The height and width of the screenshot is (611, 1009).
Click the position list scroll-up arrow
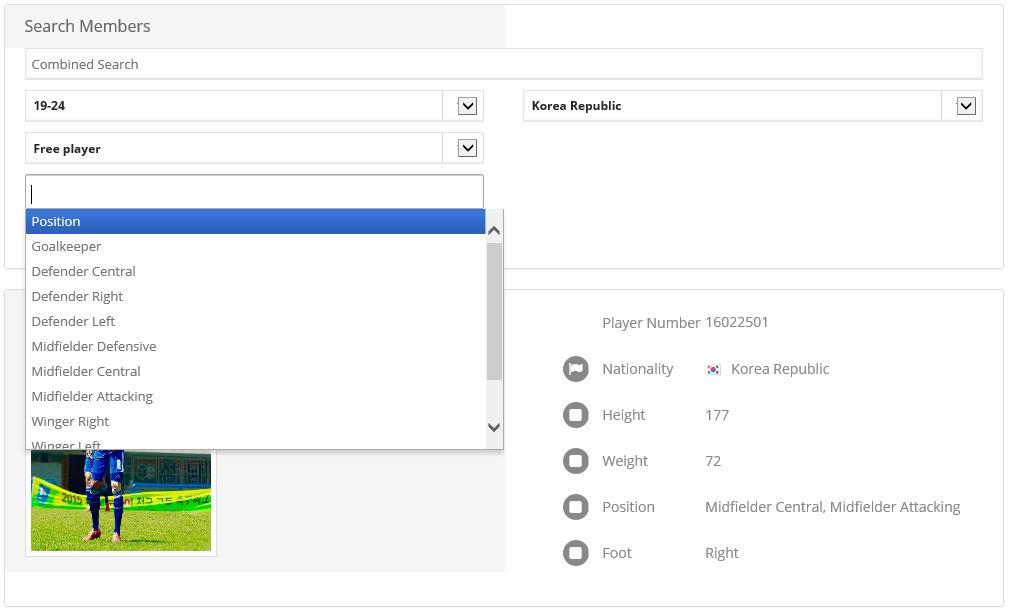click(494, 230)
